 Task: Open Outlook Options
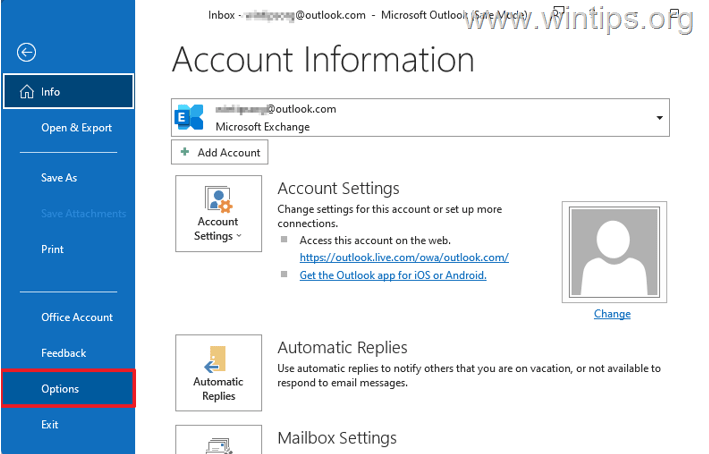(x=68, y=389)
